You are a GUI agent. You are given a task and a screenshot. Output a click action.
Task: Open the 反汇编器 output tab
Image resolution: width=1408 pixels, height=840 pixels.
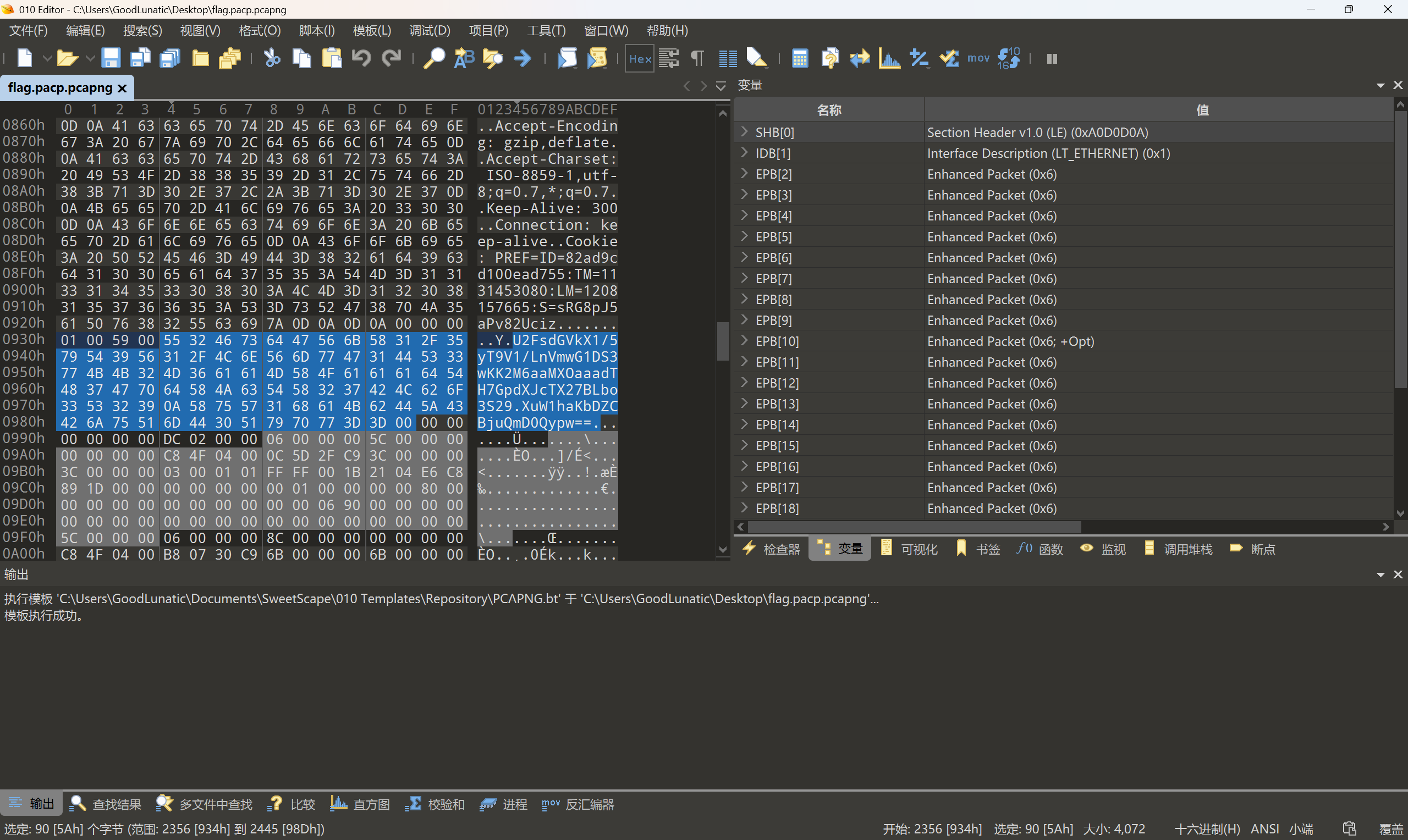click(x=577, y=804)
